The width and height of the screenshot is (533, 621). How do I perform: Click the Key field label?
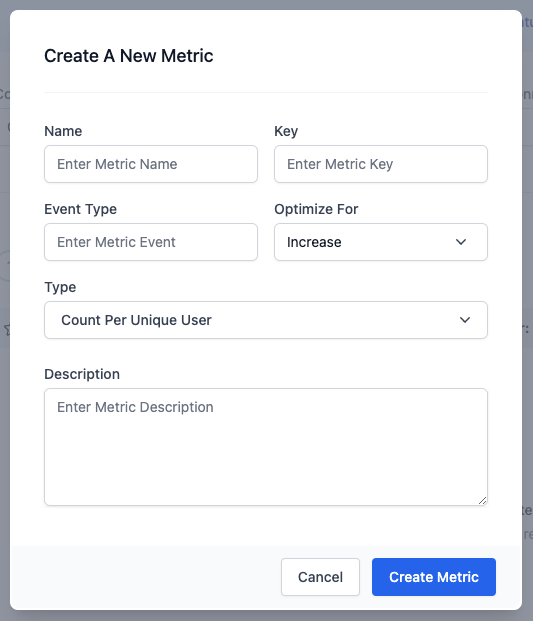286,131
